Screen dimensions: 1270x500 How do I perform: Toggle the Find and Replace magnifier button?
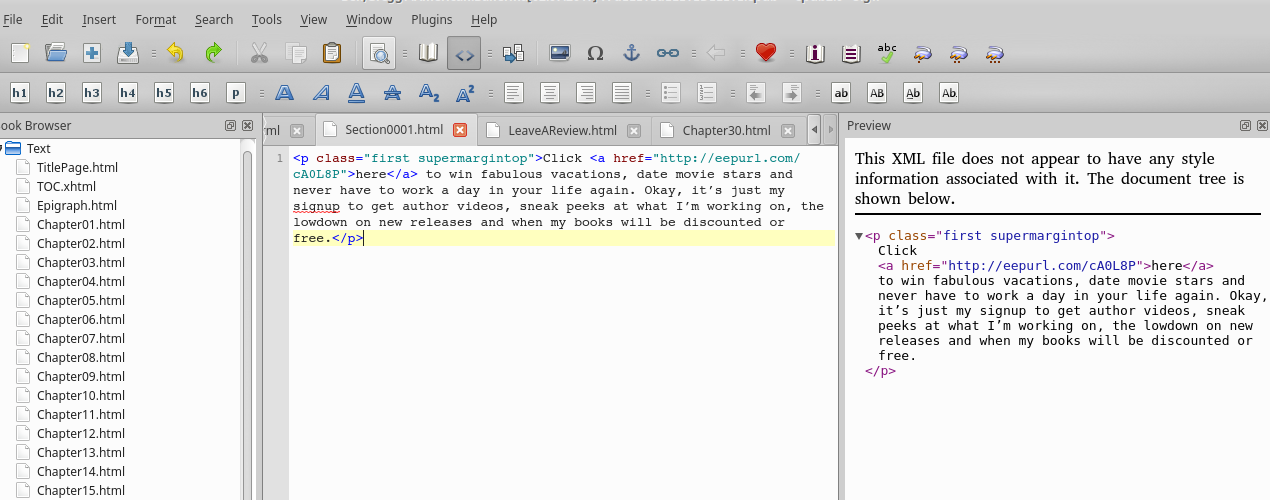point(380,53)
